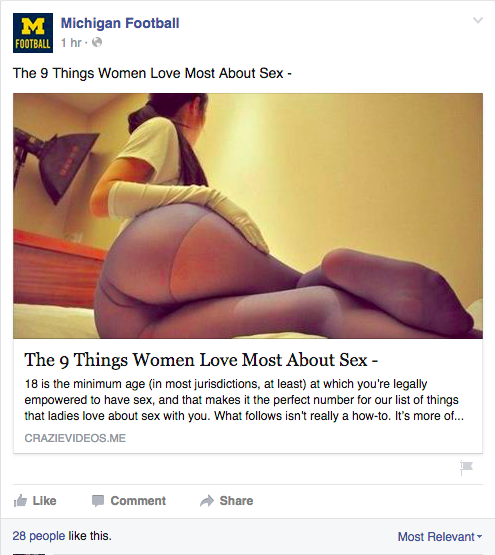Click the report flag icon

tap(466, 468)
